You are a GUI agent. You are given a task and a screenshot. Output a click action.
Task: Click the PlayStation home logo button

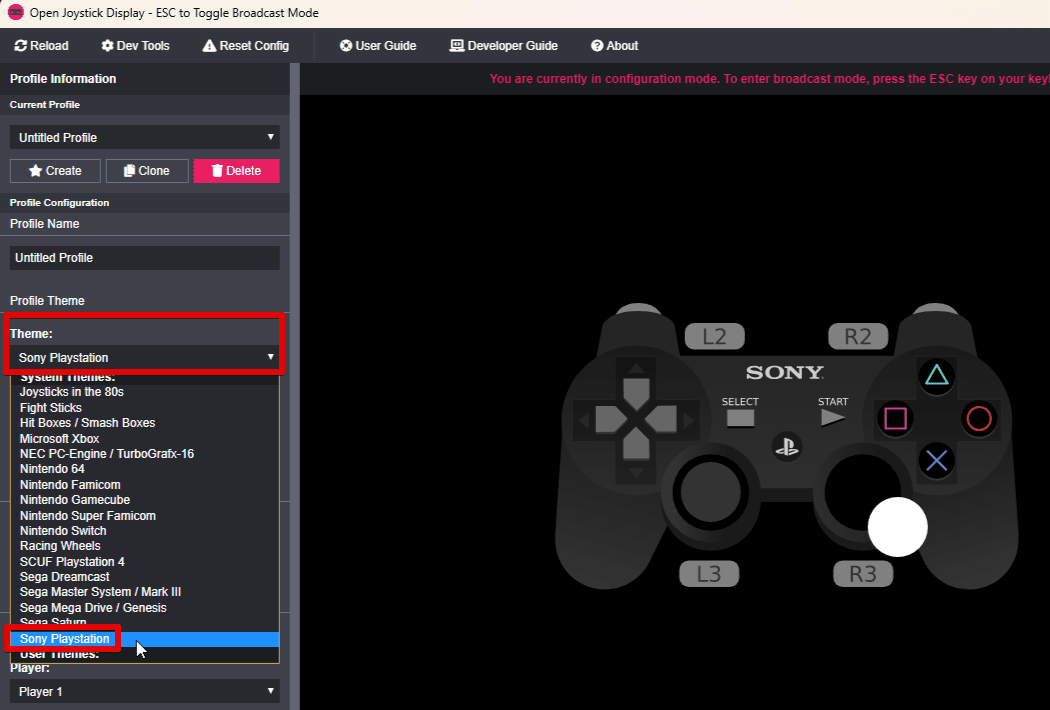pyautogui.click(x=787, y=447)
